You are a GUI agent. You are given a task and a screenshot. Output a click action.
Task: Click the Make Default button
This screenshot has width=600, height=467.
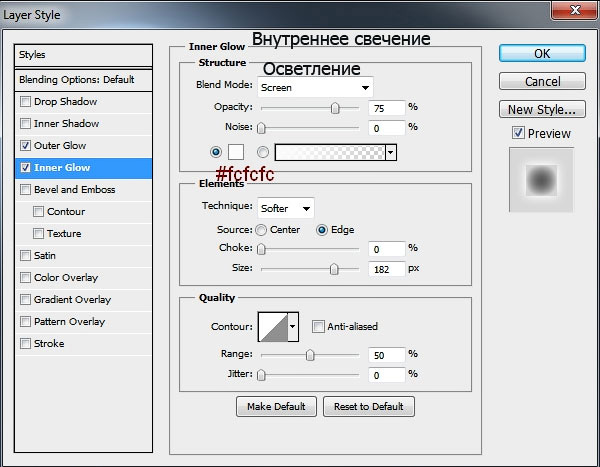276,407
